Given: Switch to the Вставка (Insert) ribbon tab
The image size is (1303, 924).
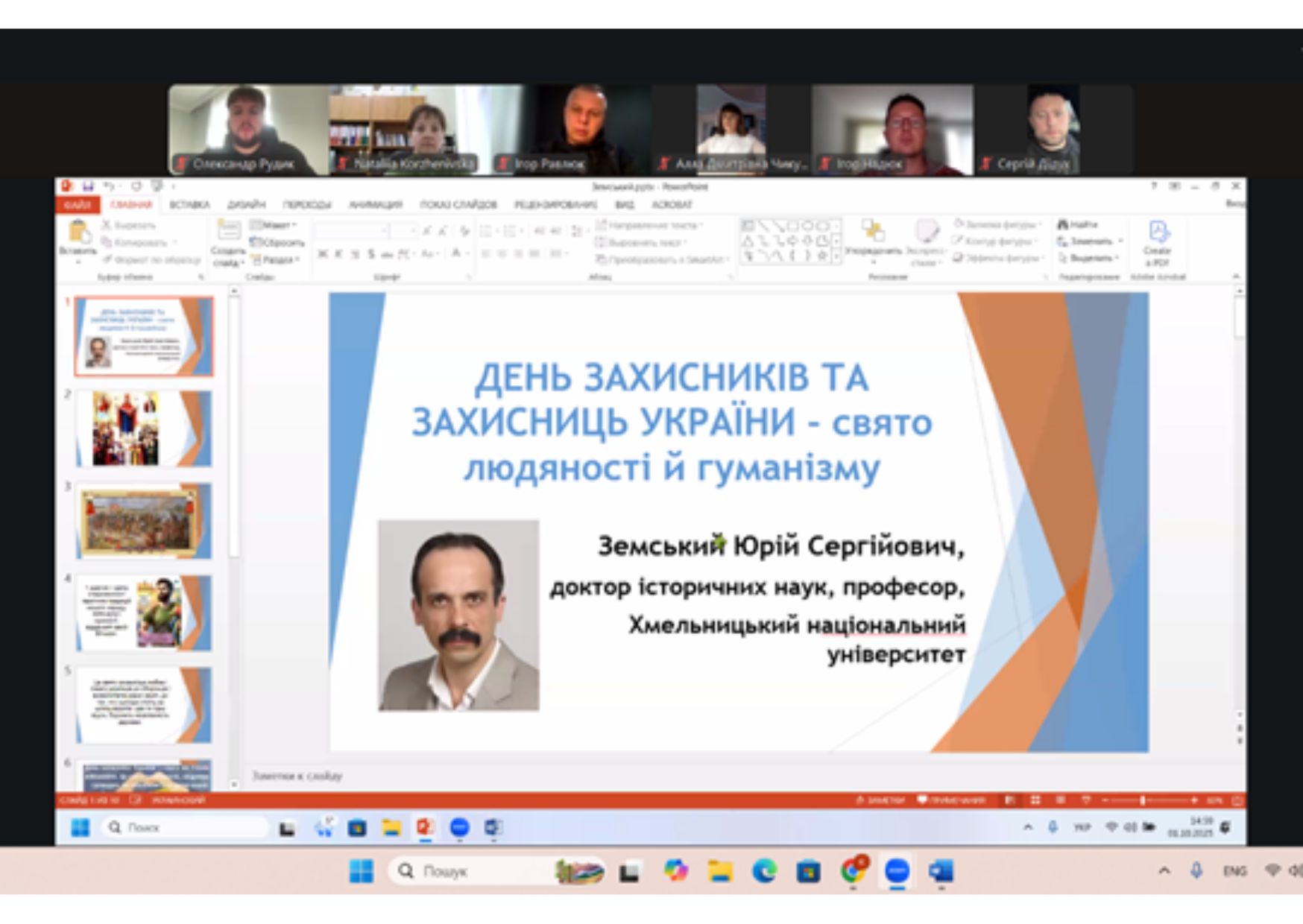Looking at the screenshot, I should click(189, 204).
